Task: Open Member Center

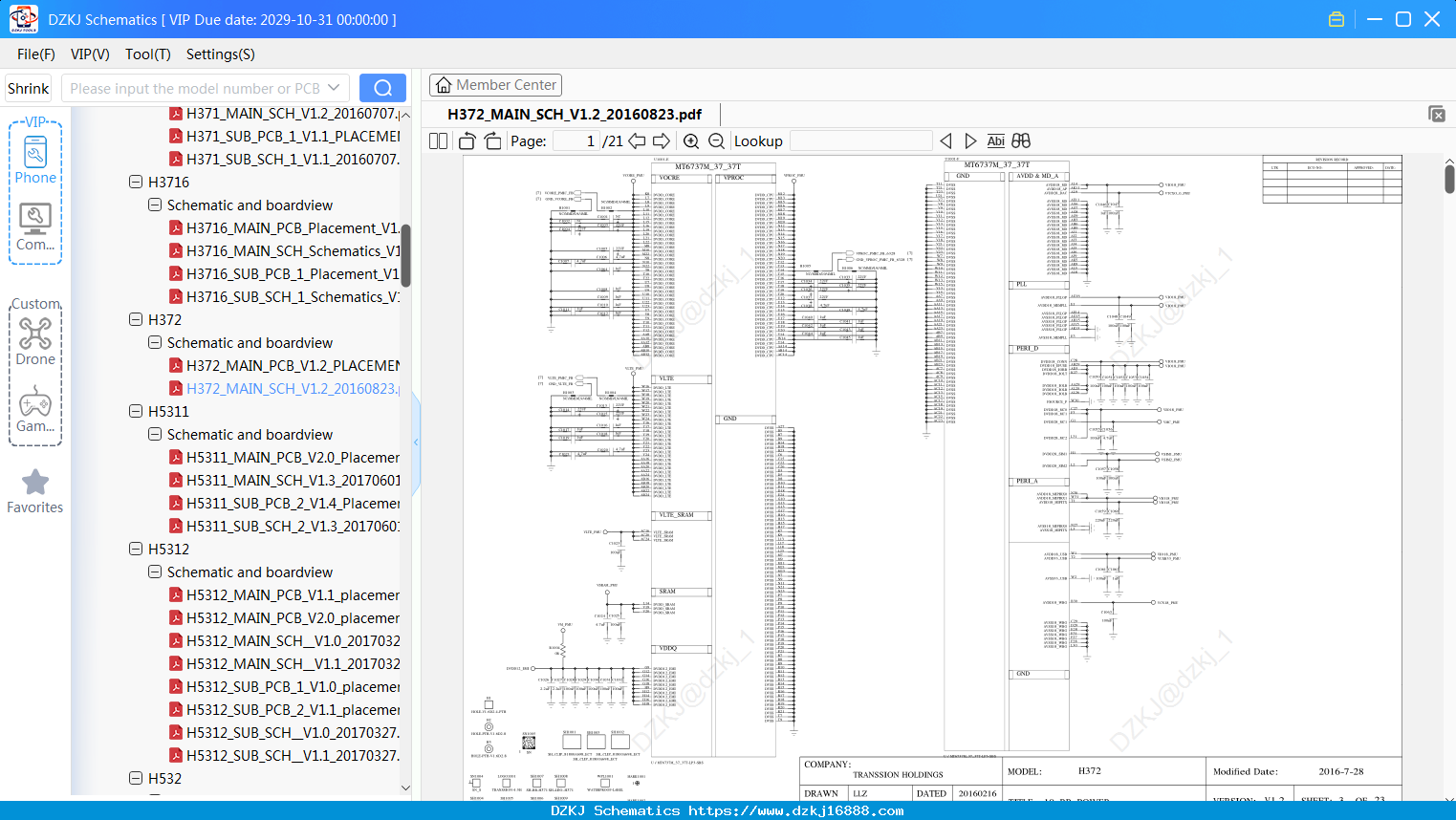Action: pyautogui.click(x=495, y=85)
